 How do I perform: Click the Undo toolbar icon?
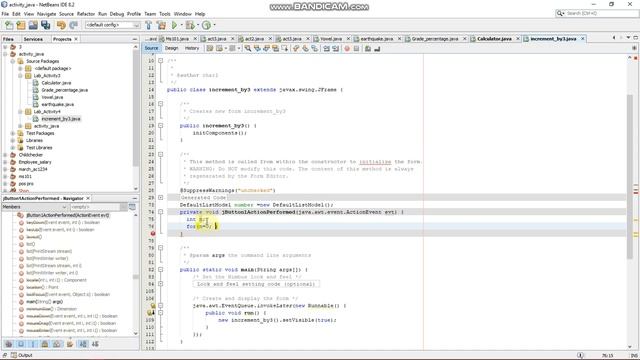(x=61, y=25)
